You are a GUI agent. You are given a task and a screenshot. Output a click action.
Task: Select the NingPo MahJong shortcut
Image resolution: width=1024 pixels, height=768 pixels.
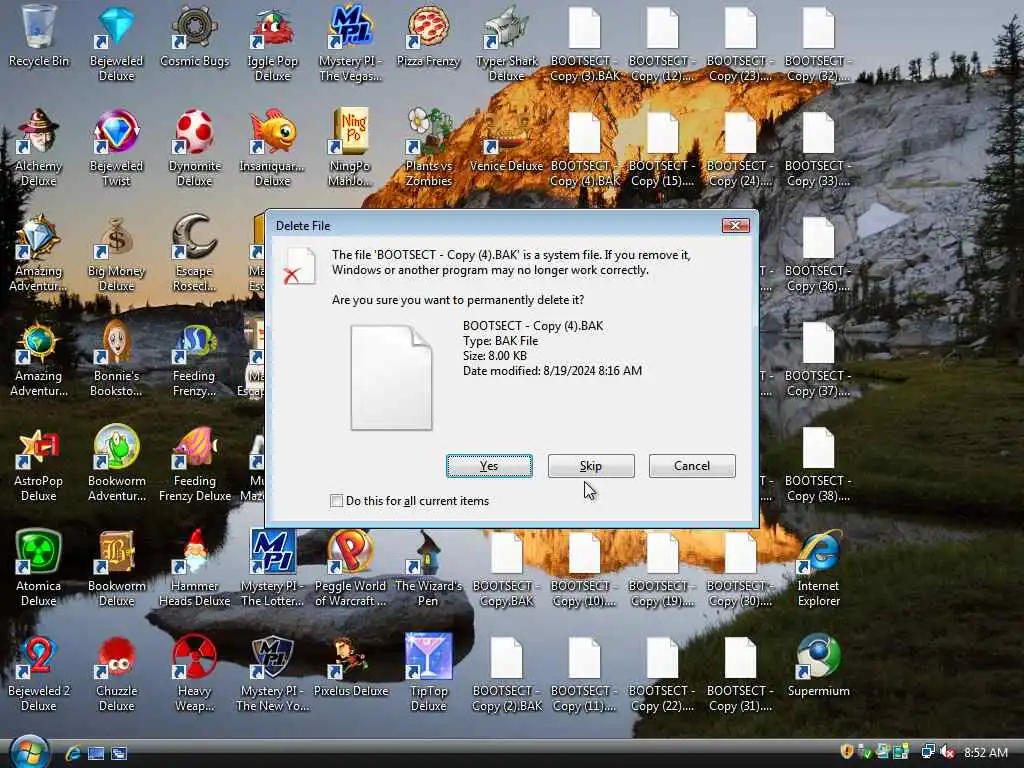351,148
